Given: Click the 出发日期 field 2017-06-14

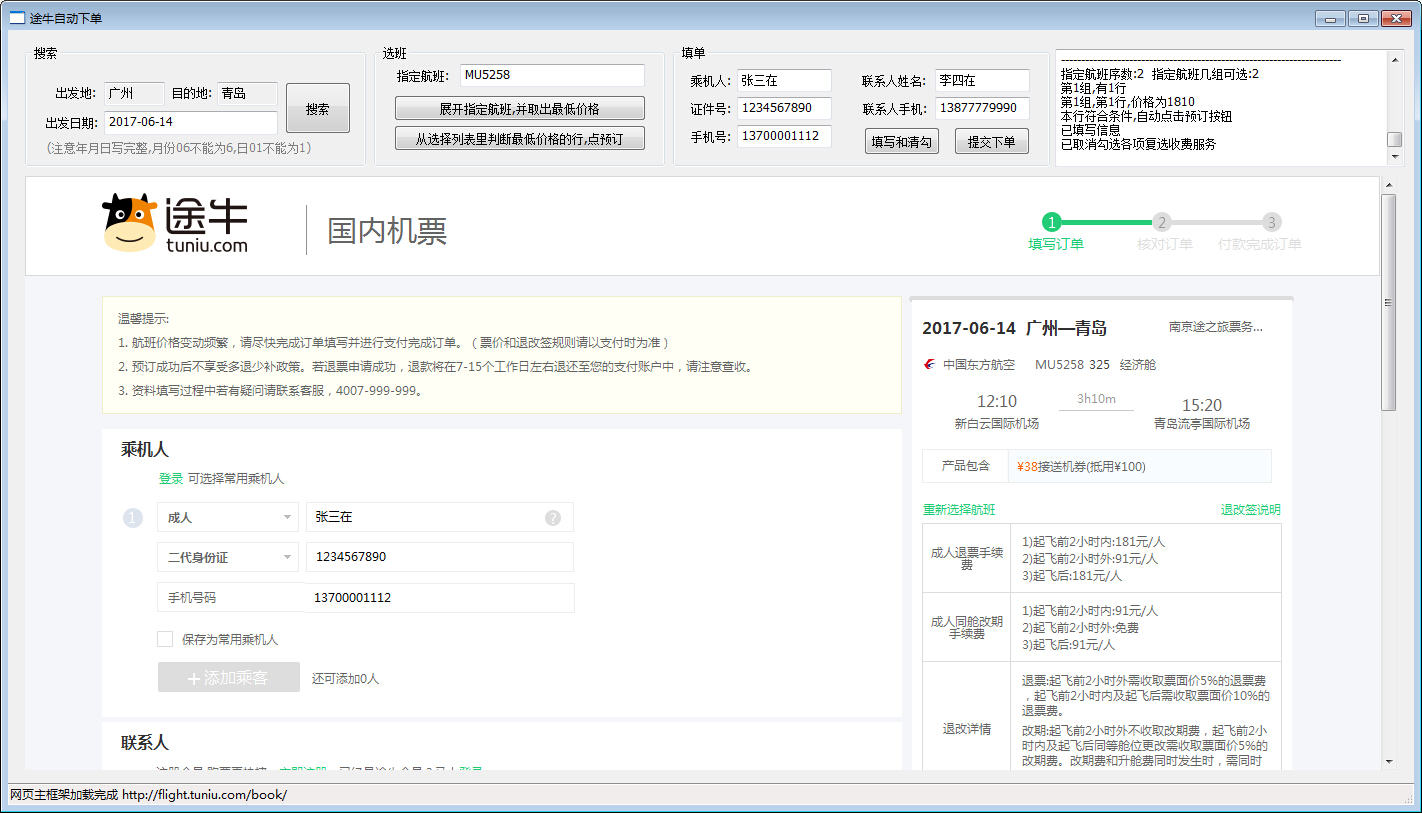Looking at the screenshot, I should coord(191,122).
